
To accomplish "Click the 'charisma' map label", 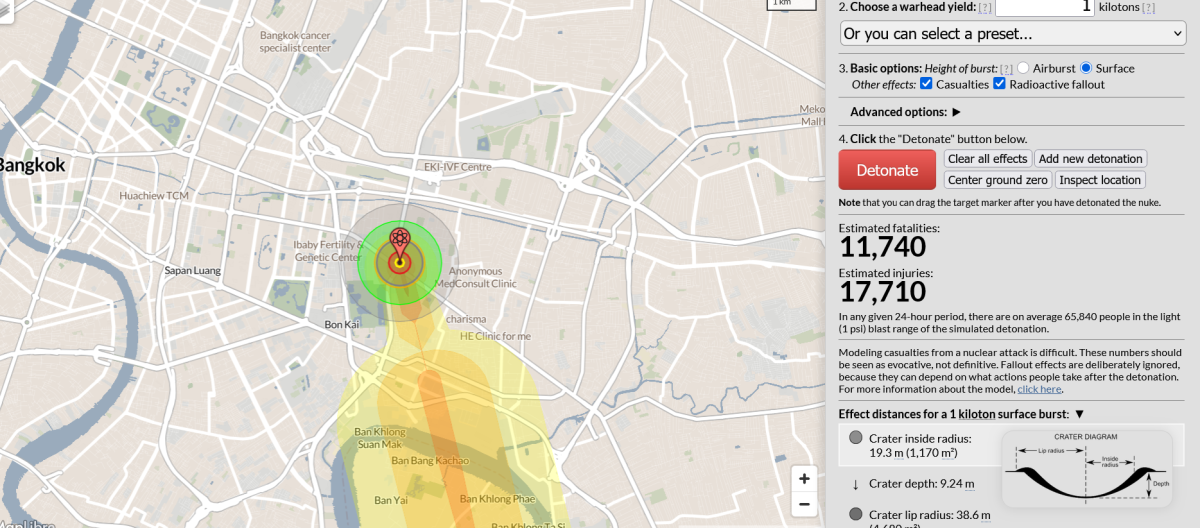I will tap(466, 319).
